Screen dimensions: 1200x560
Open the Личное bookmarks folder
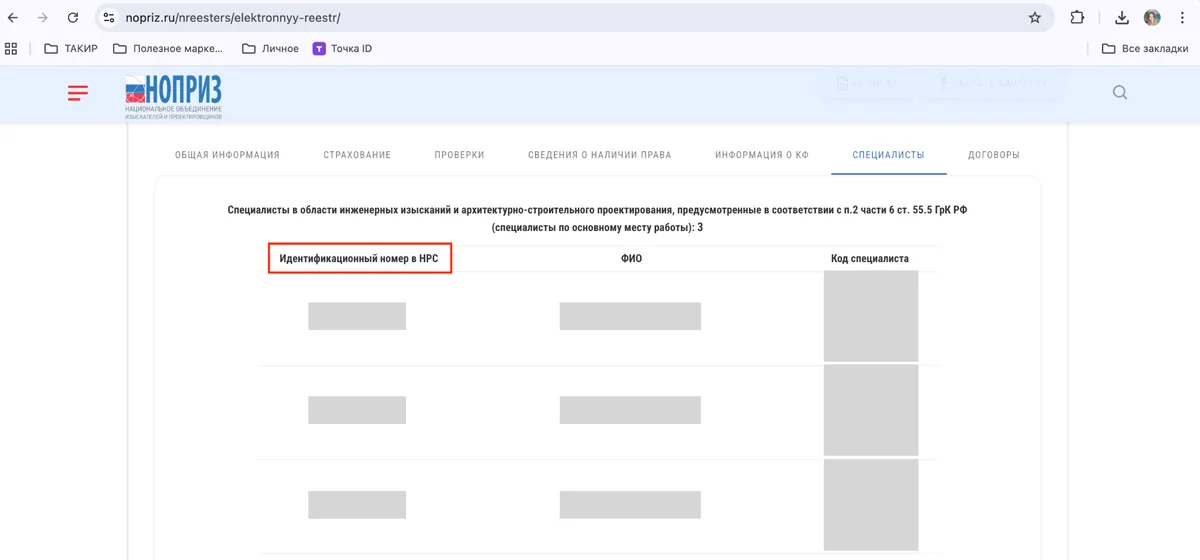click(270, 48)
